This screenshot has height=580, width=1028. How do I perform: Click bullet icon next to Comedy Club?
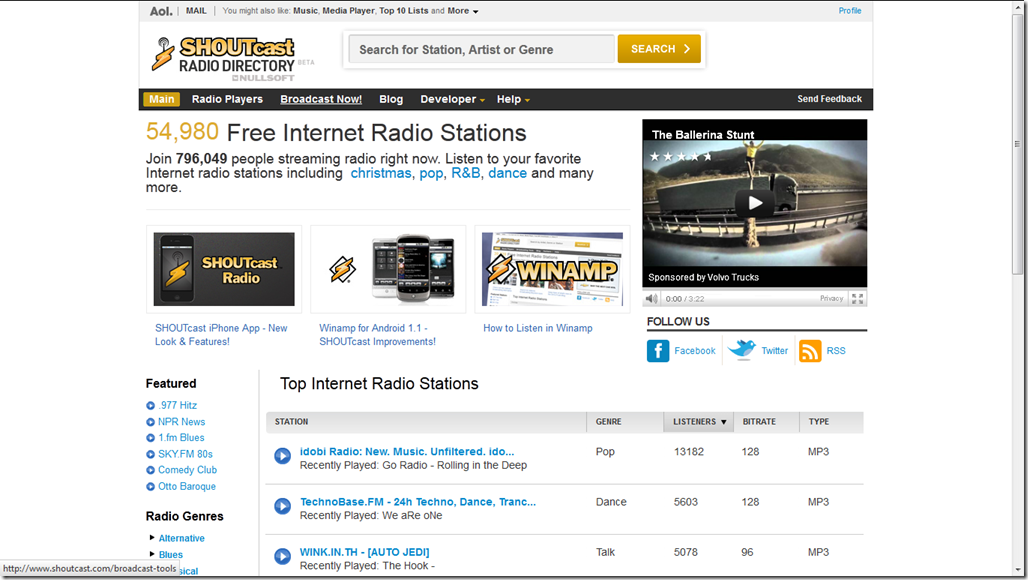click(x=150, y=470)
